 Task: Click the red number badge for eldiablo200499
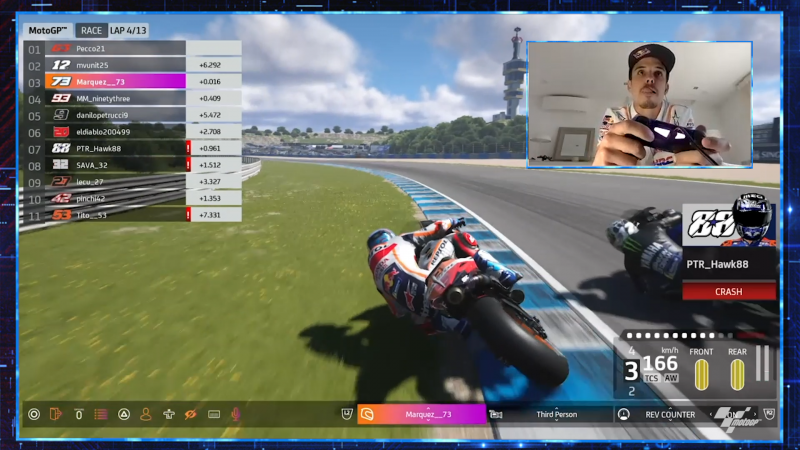(x=61, y=132)
